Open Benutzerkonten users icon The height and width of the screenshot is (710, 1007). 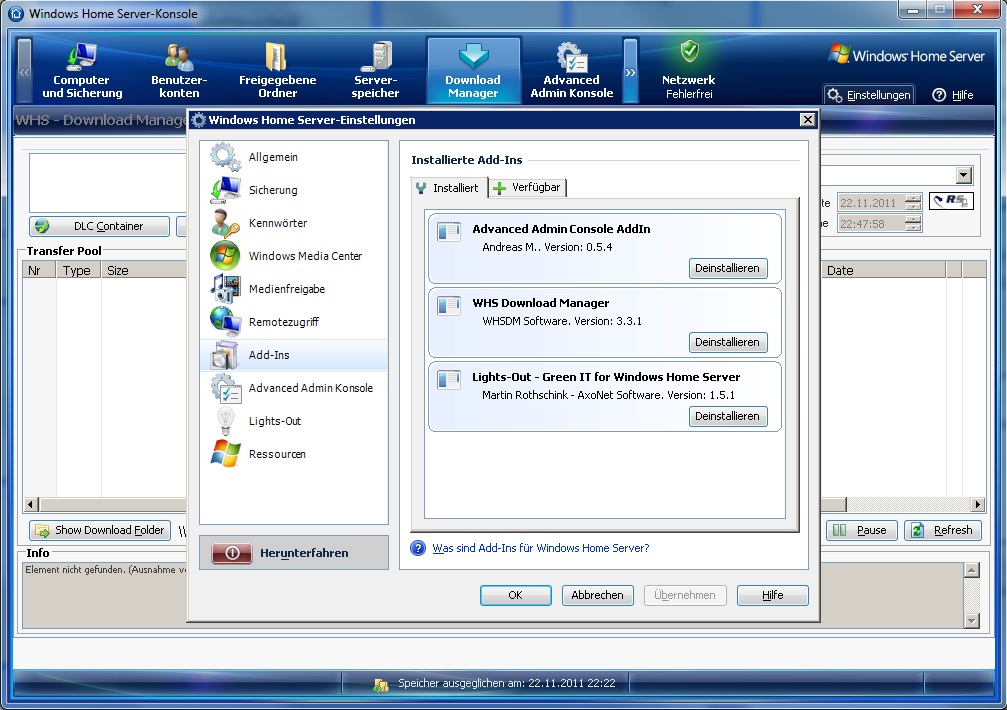click(179, 56)
